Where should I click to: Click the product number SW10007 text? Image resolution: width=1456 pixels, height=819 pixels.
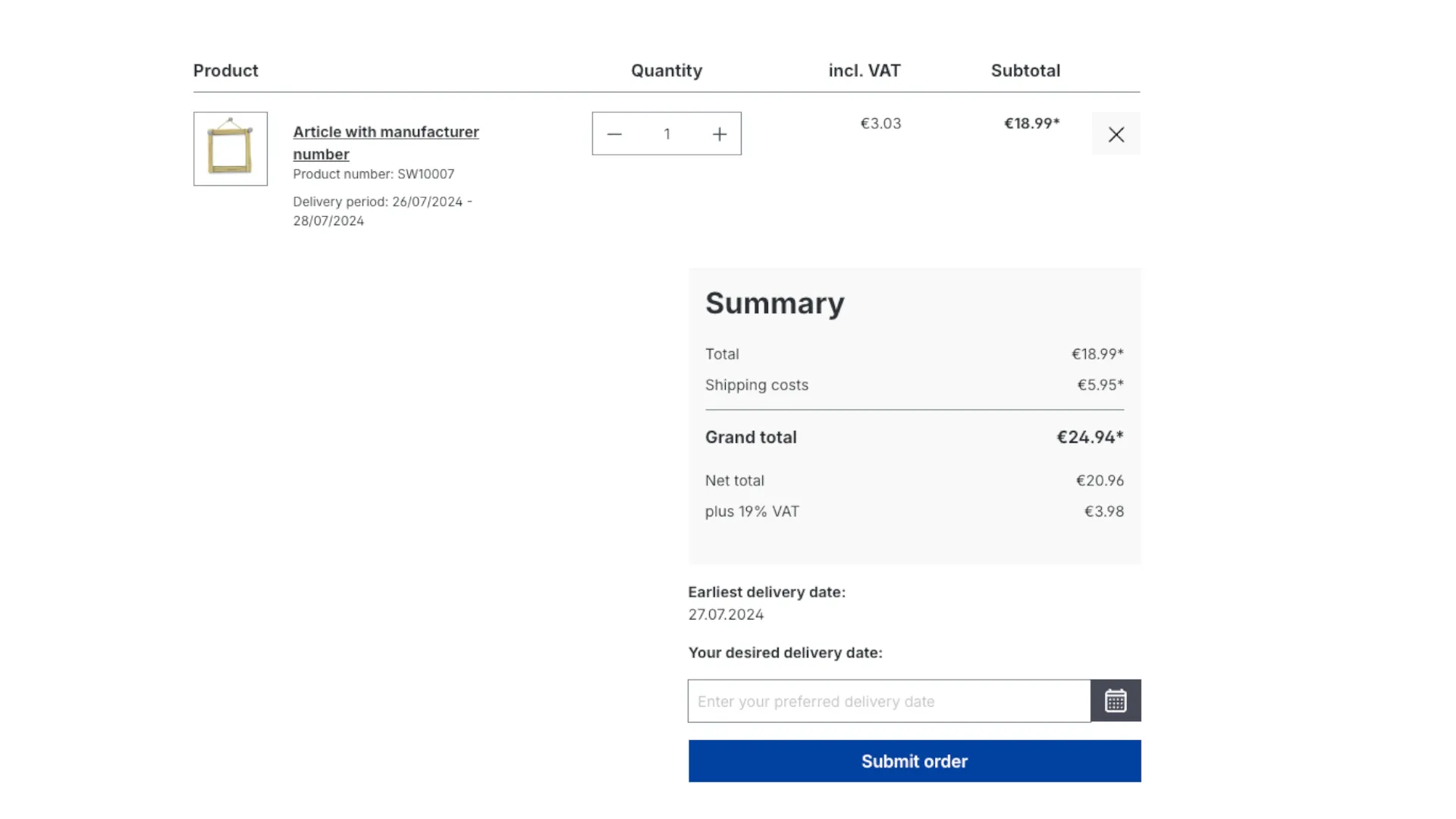[374, 174]
